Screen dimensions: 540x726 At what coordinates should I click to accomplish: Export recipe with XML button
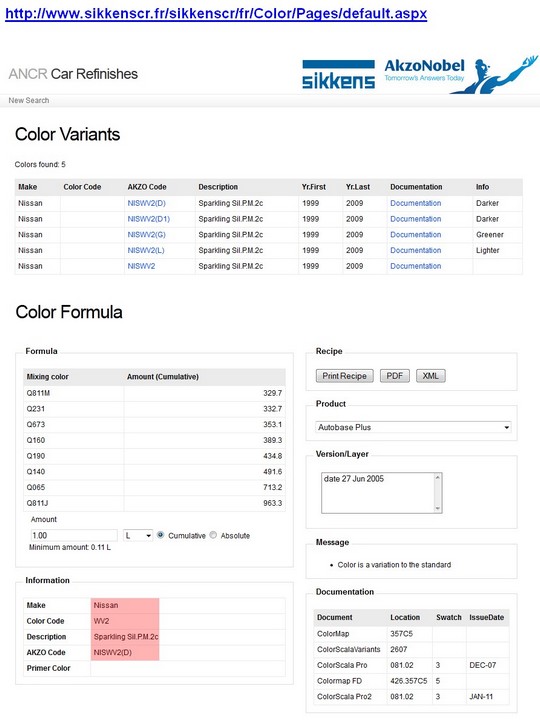pyautogui.click(x=431, y=376)
